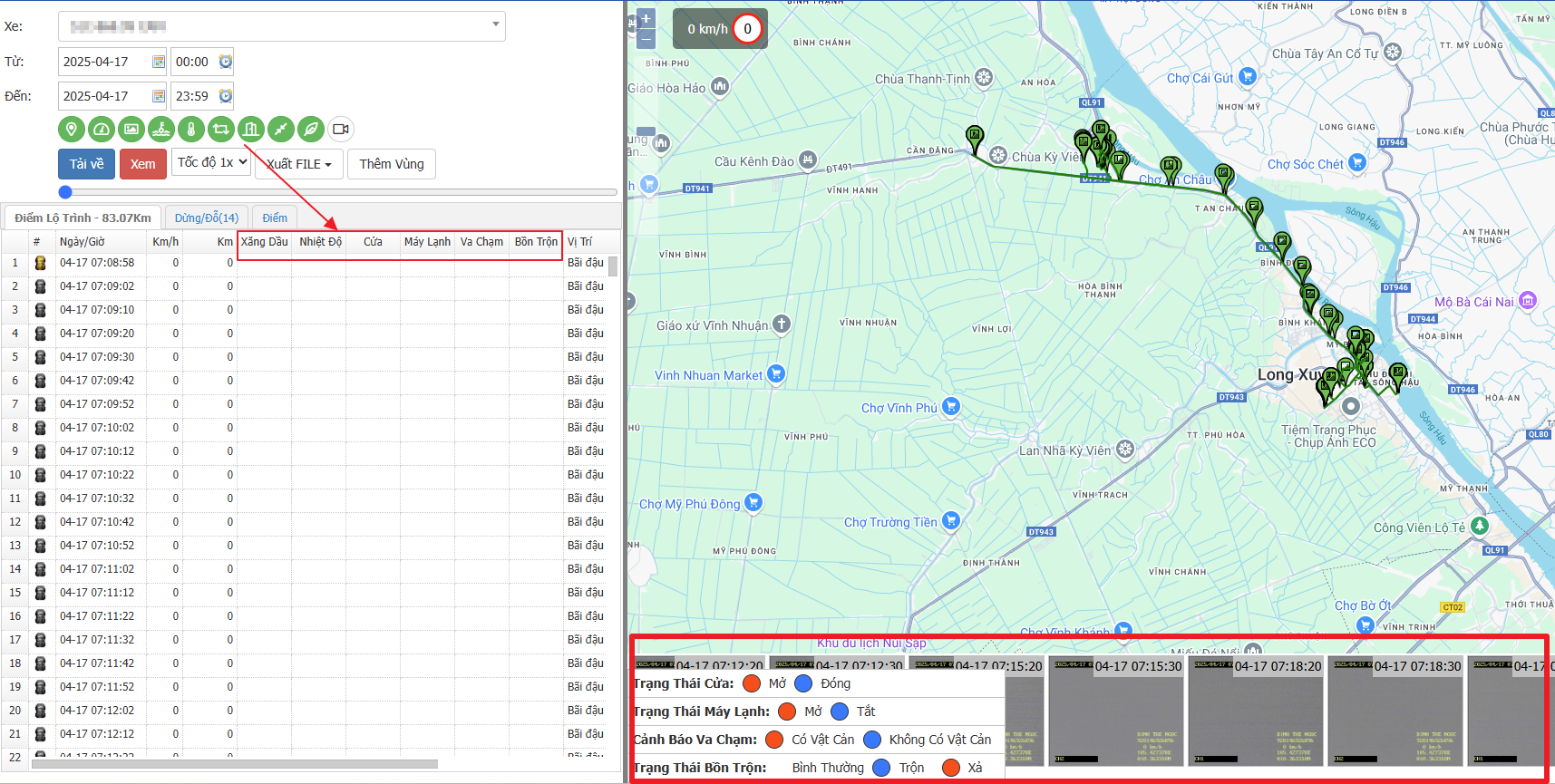Switch to the Dừng/Đỗ(14) tab

coord(206,218)
